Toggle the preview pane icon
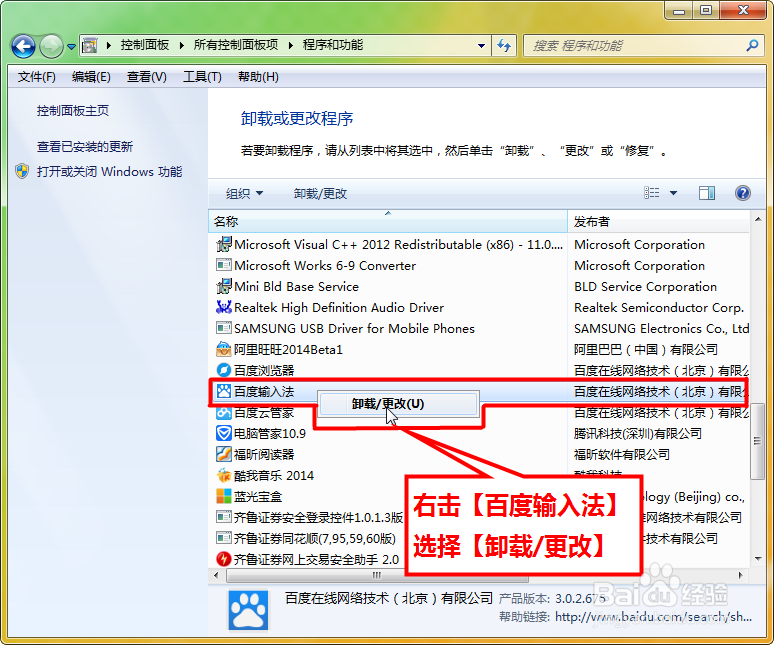This screenshot has width=774, height=645. pyautogui.click(x=707, y=193)
